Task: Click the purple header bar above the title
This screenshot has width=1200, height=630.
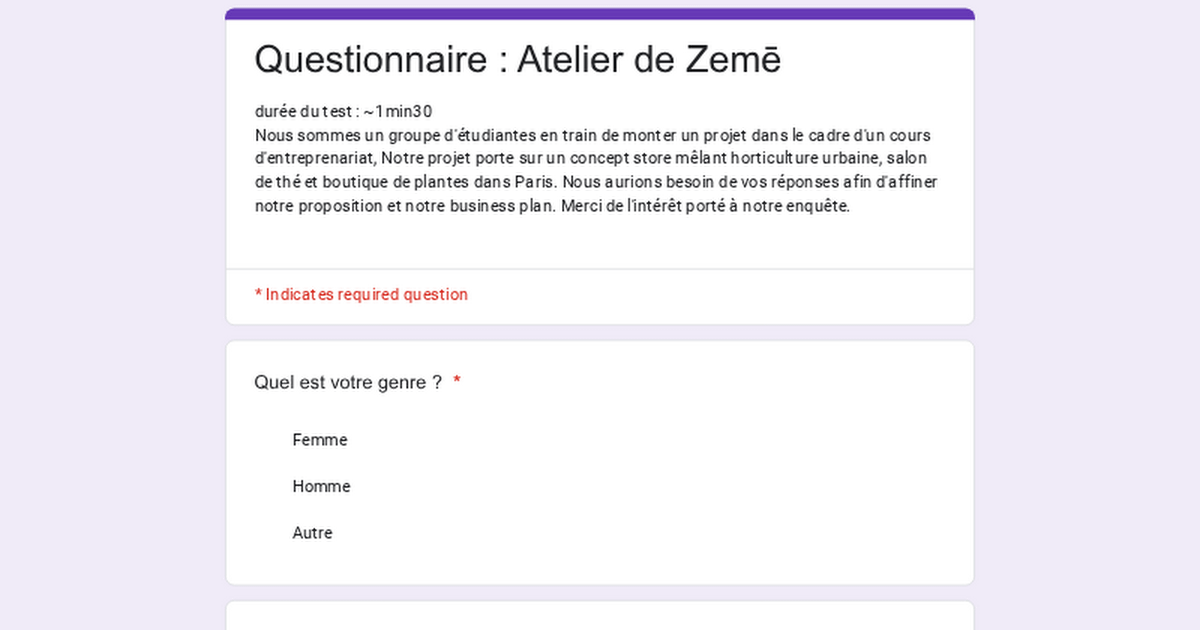Action: tap(600, 14)
